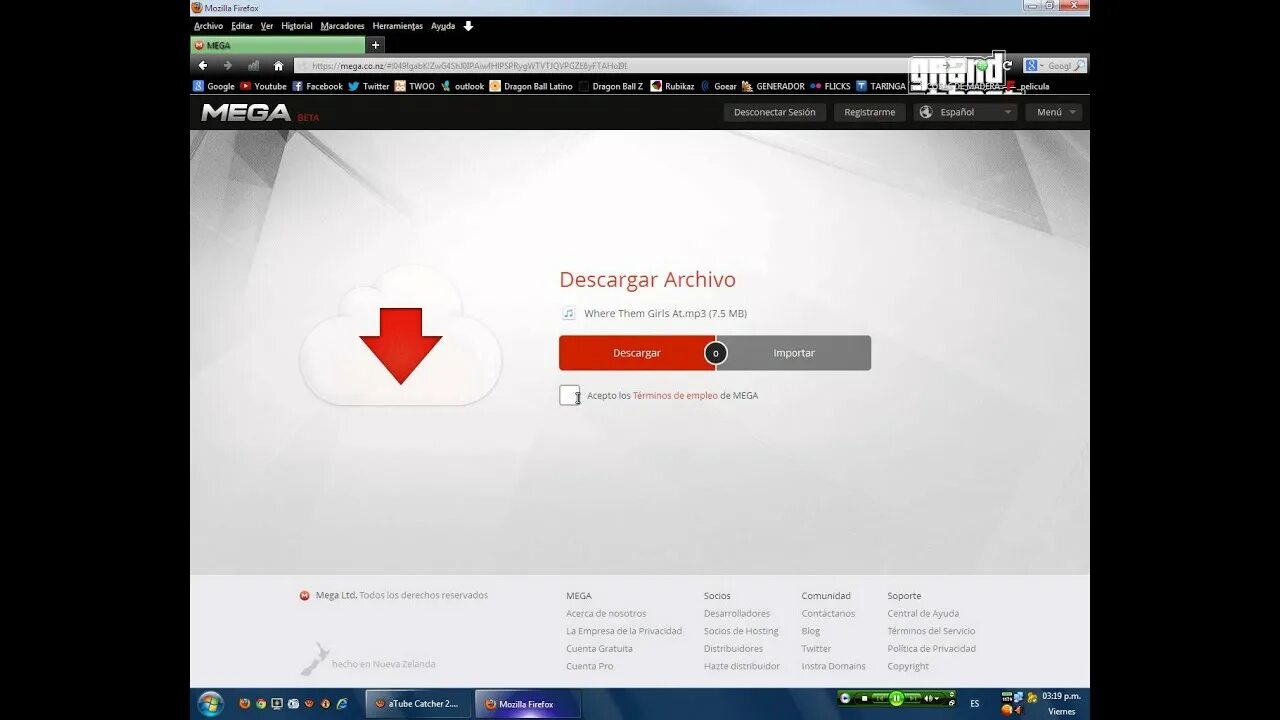This screenshot has width=1280, height=720.
Task: Open the Dragon Ball Z bookmark
Action: click(611, 86)
